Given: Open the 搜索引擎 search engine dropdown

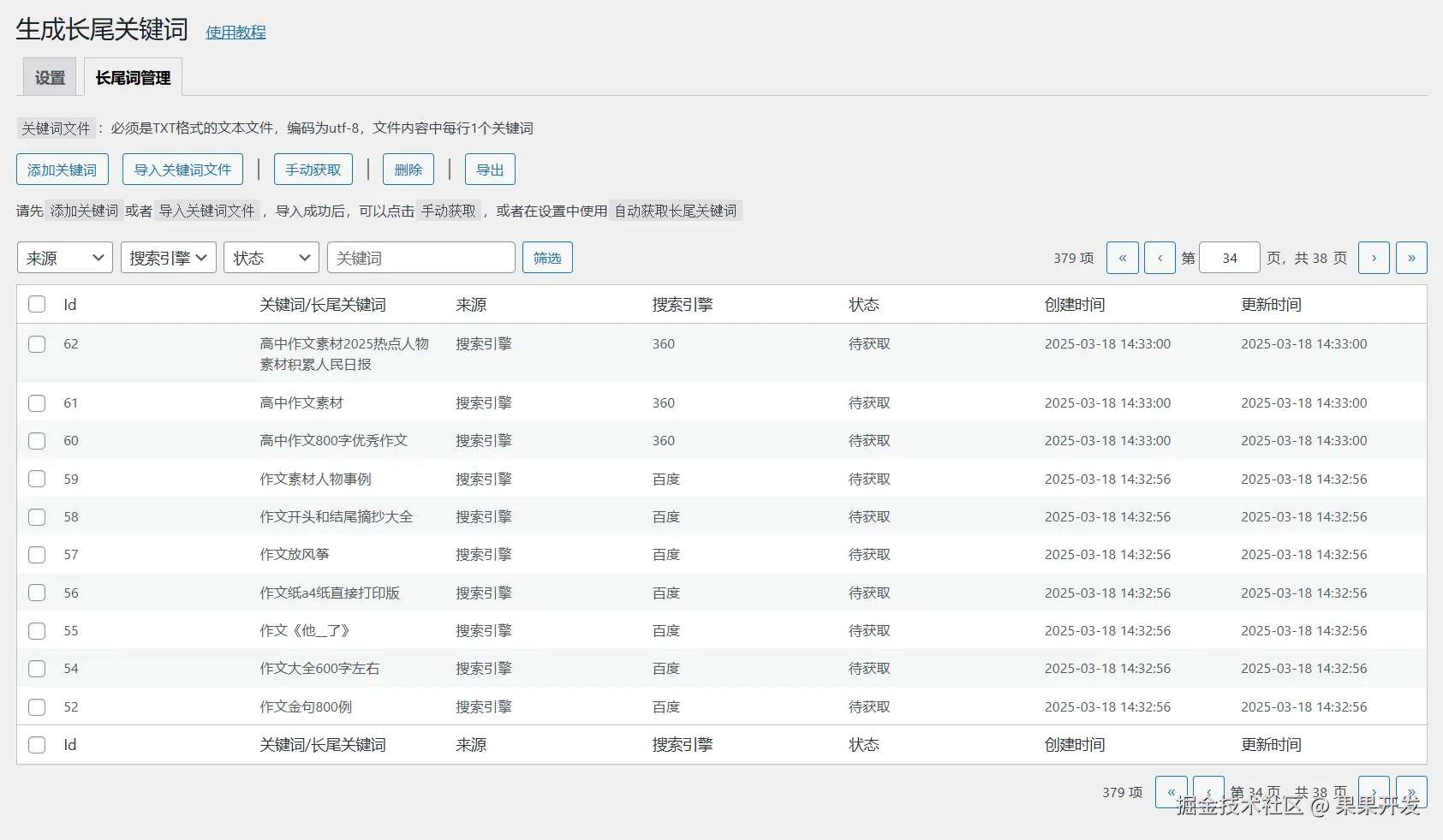Looking at the screenshot, I should pos(168,257).
